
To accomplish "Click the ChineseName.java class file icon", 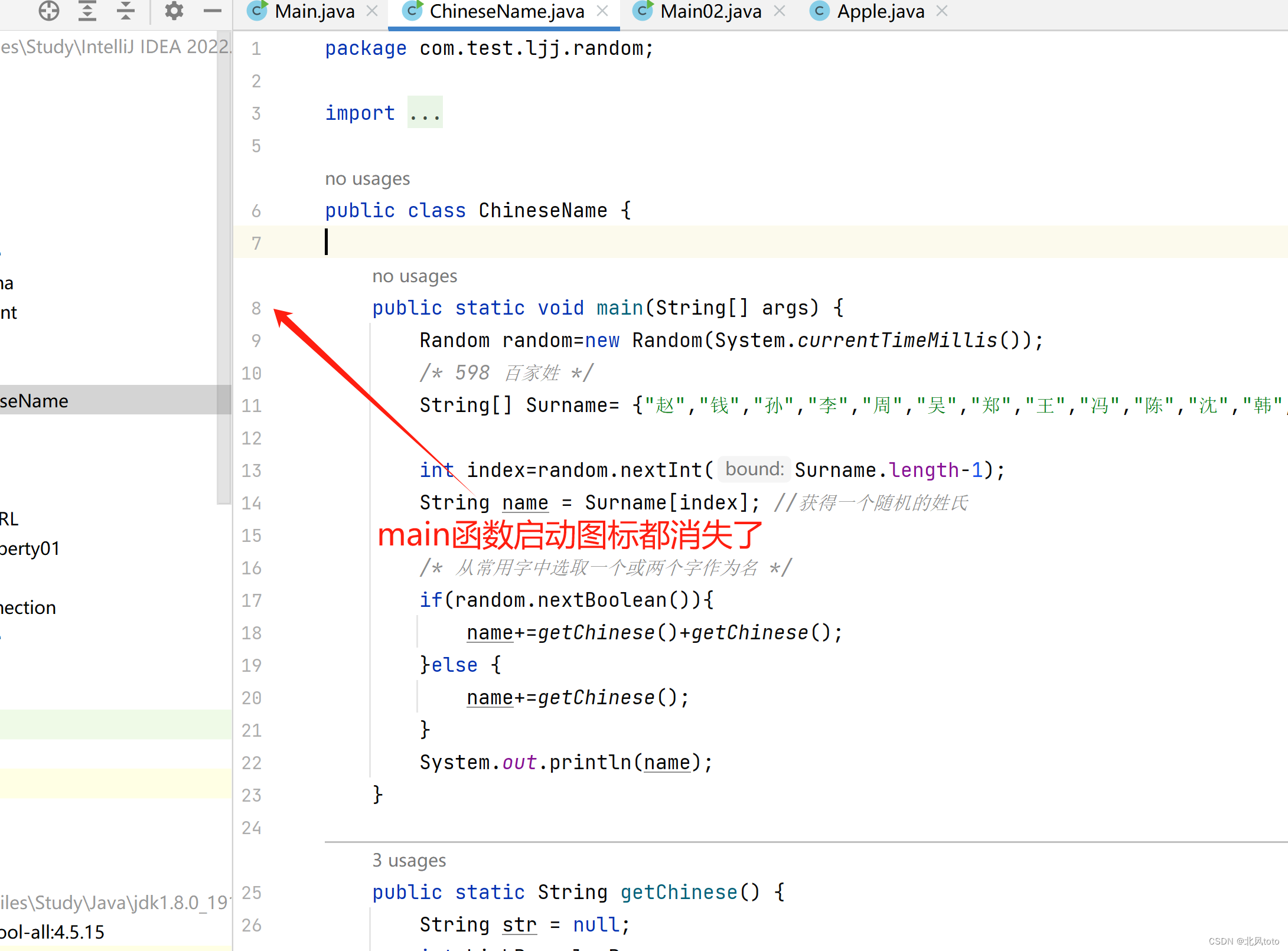I will click(412, 11).
